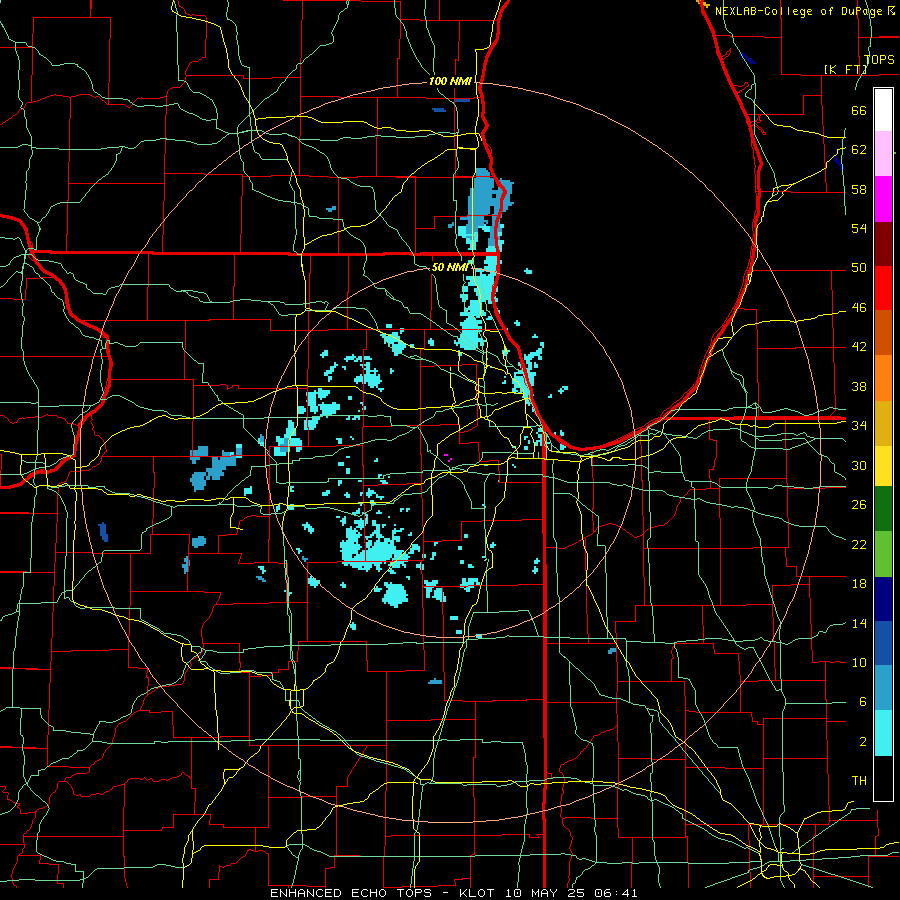Screen dimensions: 900x900
Task: Click the legend value "34"
Action: 859,425
